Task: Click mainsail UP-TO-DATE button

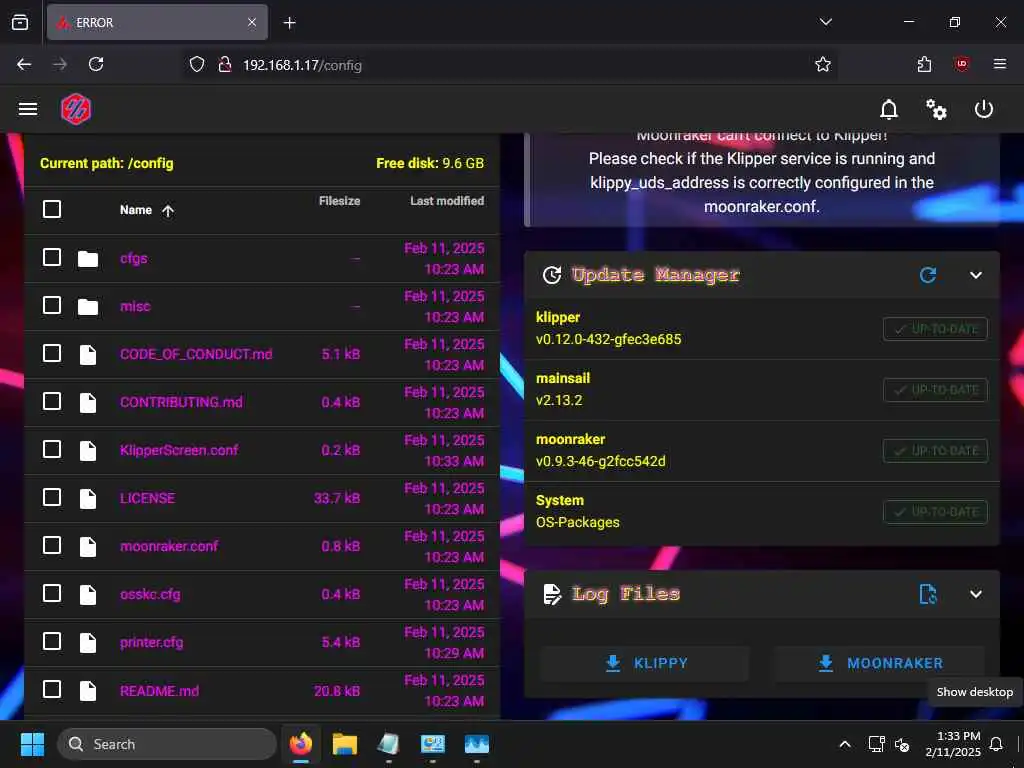Action: [935, 390]
